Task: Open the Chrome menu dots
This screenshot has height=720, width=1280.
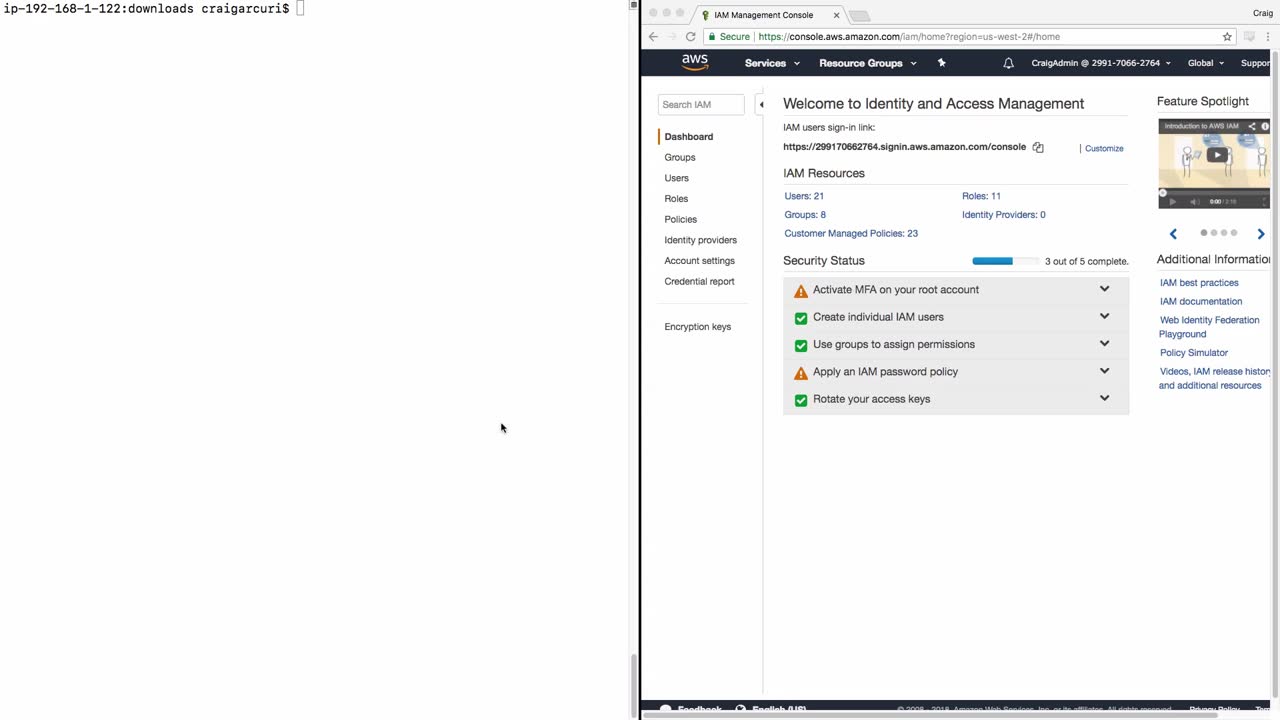Action: (1268, 37)
